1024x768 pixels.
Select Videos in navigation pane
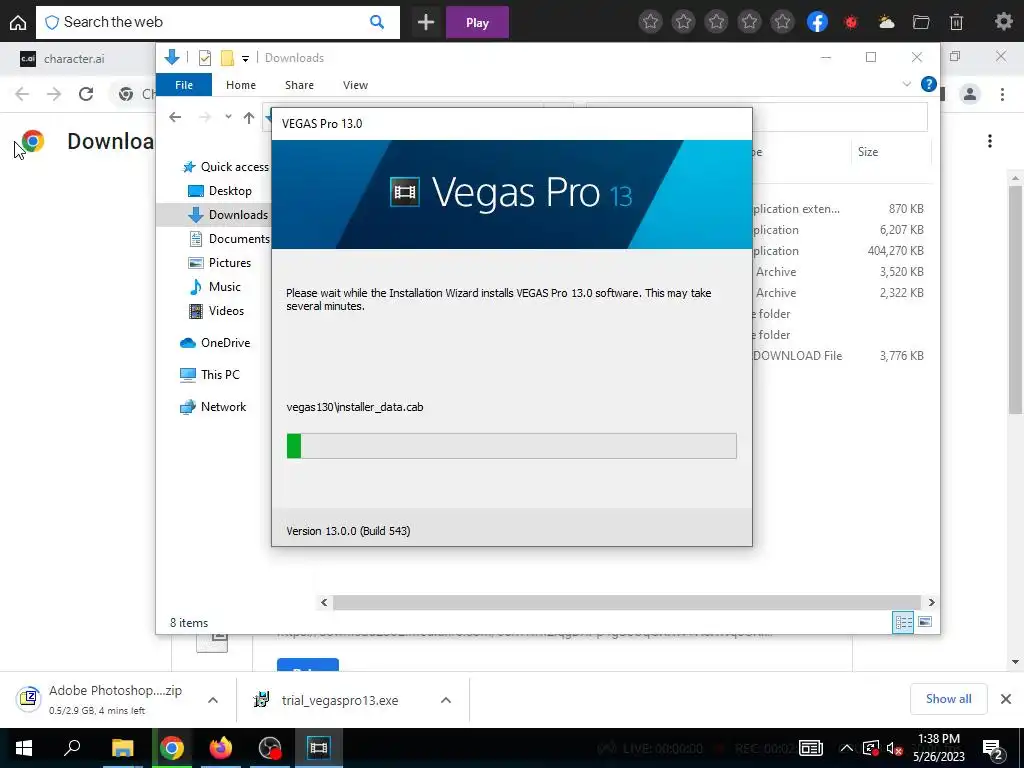[x=216, y=311]
